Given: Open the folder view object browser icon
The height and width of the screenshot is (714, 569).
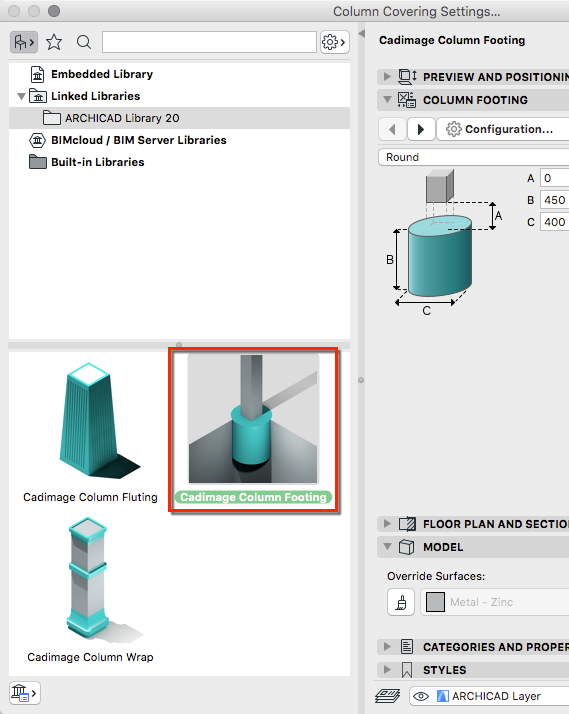Looking at the screenshot, I should pyautogui.click(x=24, y=42).
